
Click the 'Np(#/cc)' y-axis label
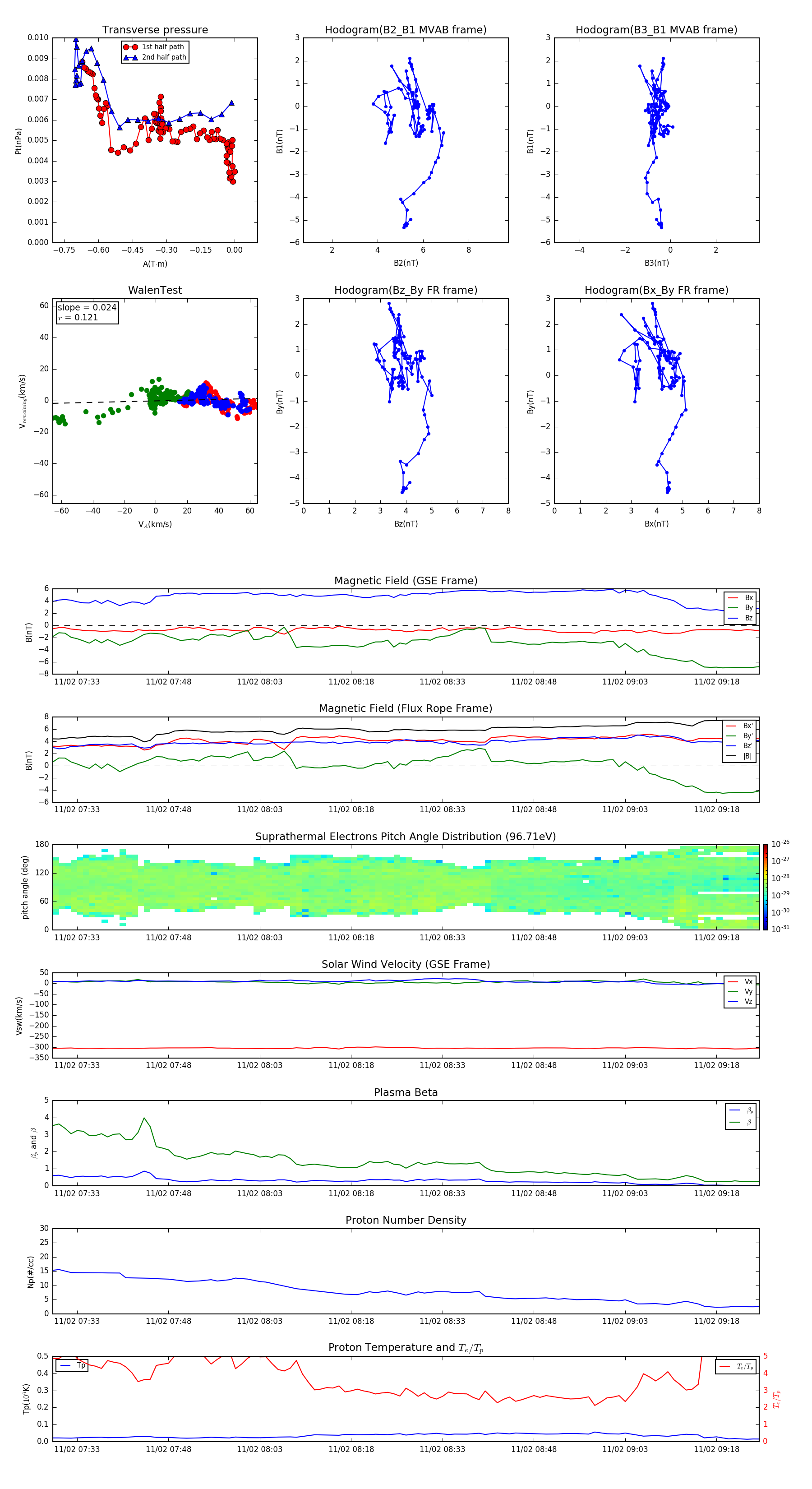tap(31, 1271)
